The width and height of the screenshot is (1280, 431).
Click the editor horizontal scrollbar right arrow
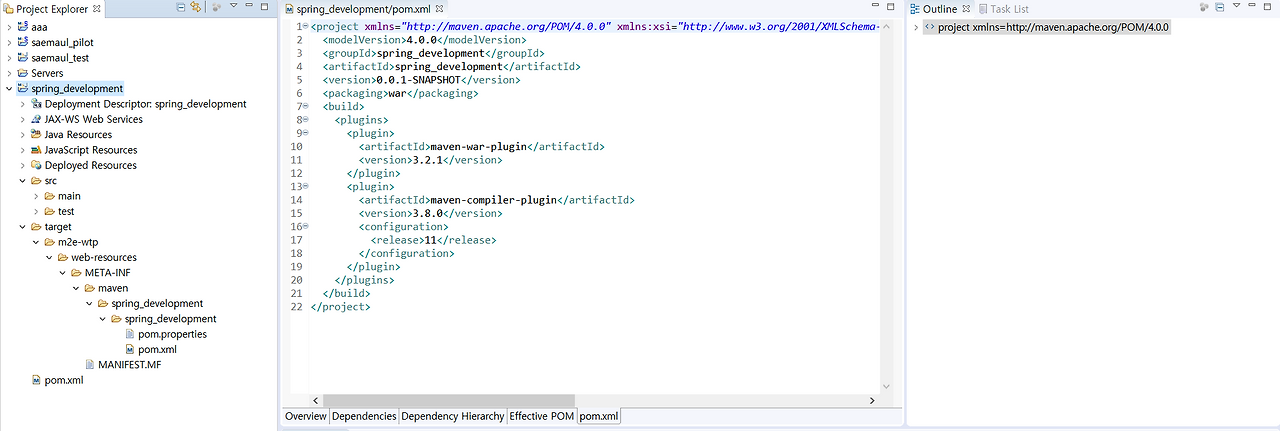click(x=873, y=400)
